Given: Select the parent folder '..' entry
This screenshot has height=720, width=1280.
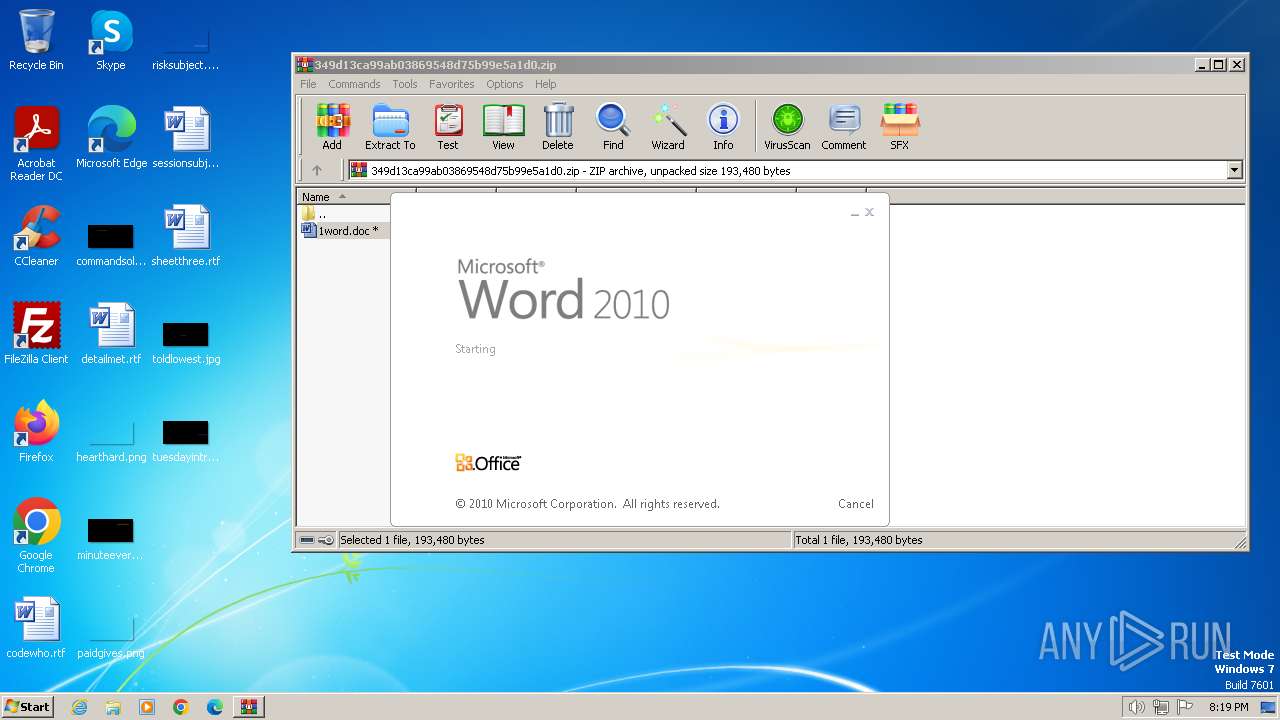Looking at the screenshot, I should (314, 214).
